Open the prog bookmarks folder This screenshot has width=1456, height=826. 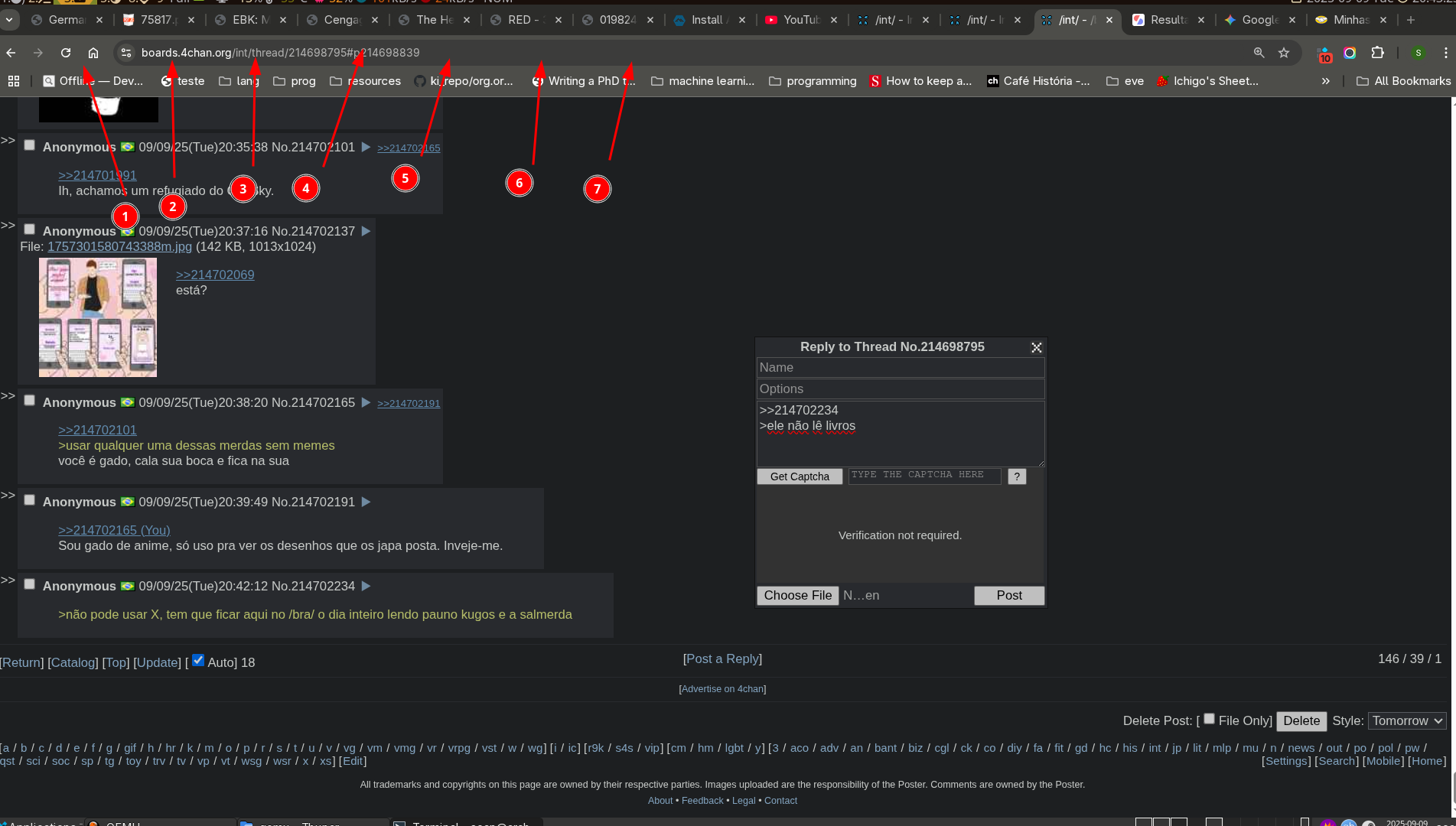[x=295, y=81]
